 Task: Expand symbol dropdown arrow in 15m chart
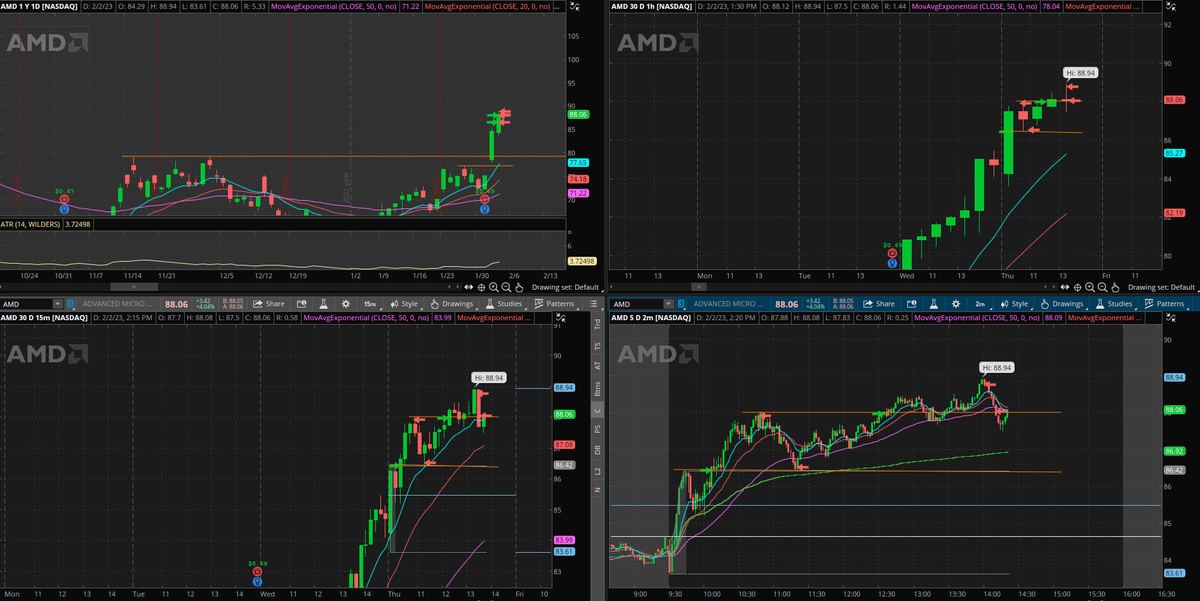click(58, 304)
